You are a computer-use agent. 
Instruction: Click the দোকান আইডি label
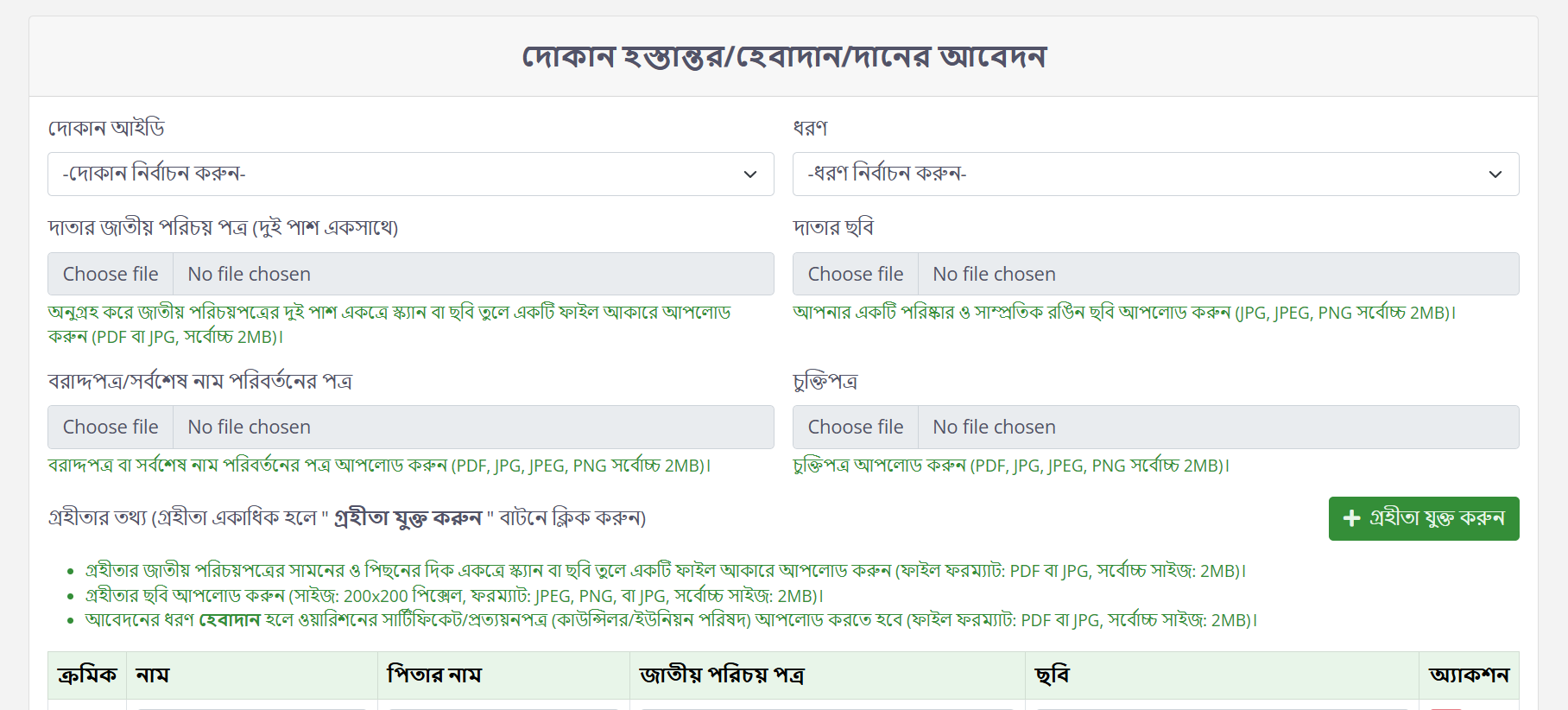click(x=106, y=129)
